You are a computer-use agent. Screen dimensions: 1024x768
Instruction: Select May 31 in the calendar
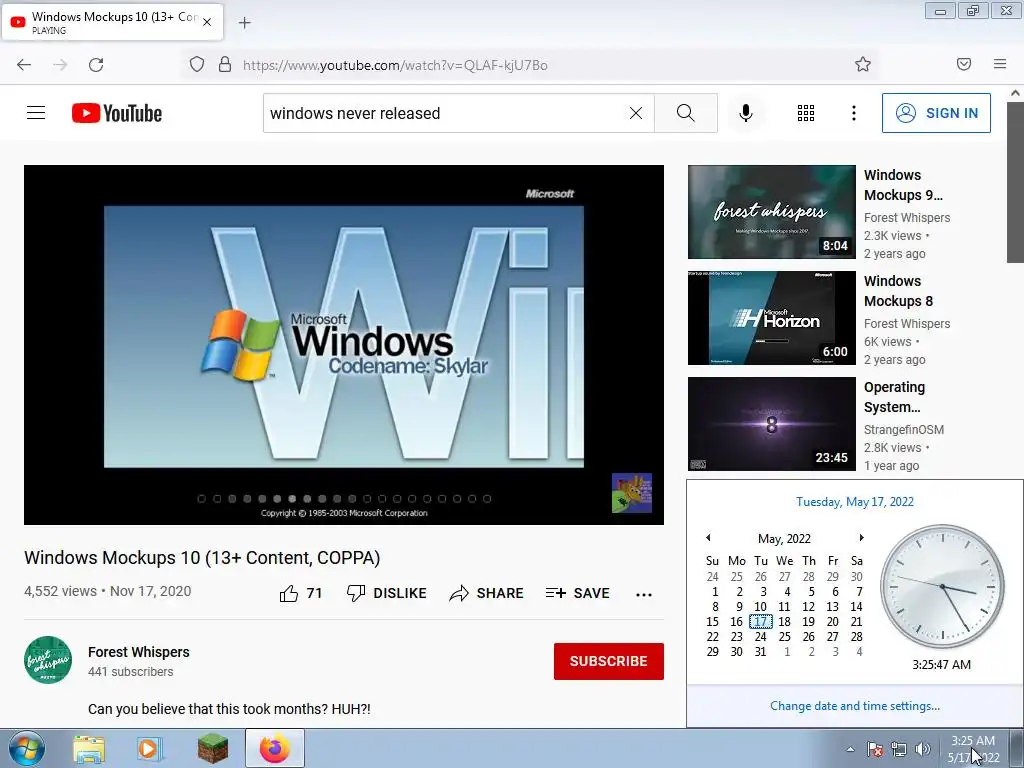pyautogui.click(x=761, y=651)
